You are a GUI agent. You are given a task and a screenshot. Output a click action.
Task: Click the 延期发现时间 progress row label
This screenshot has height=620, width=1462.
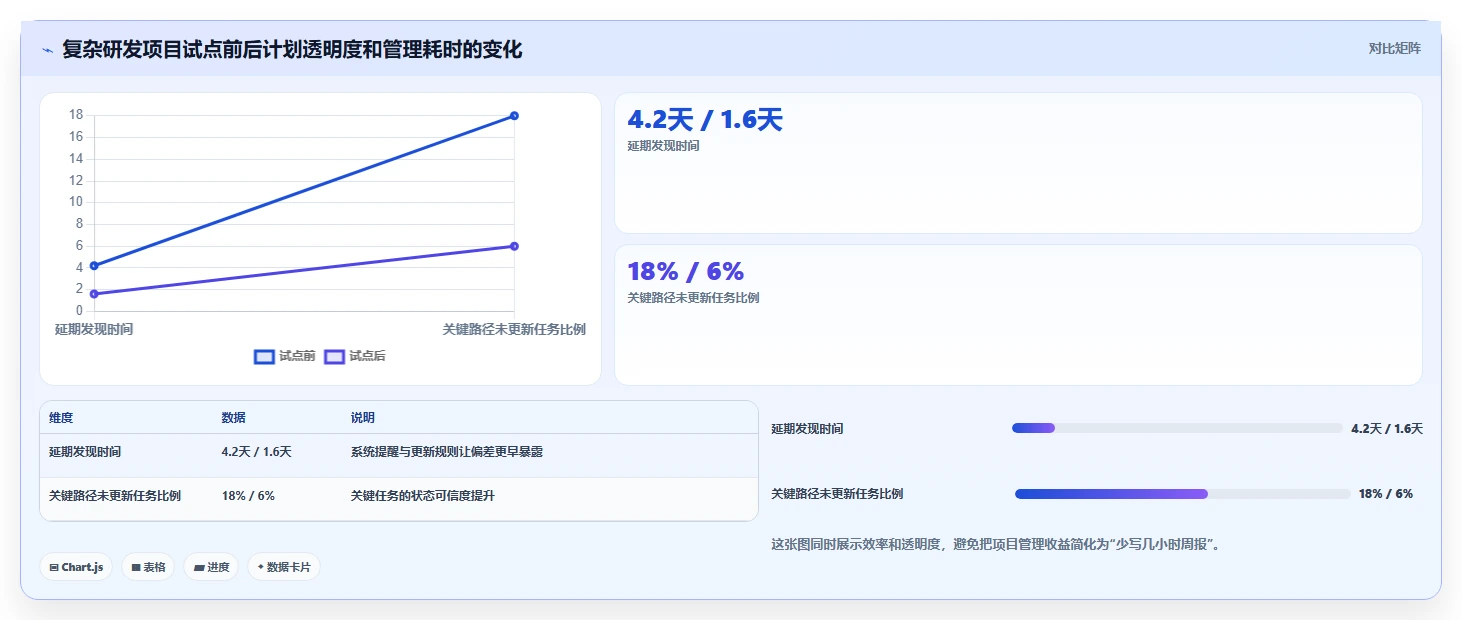pyautogui.click(x=807, y=429)
